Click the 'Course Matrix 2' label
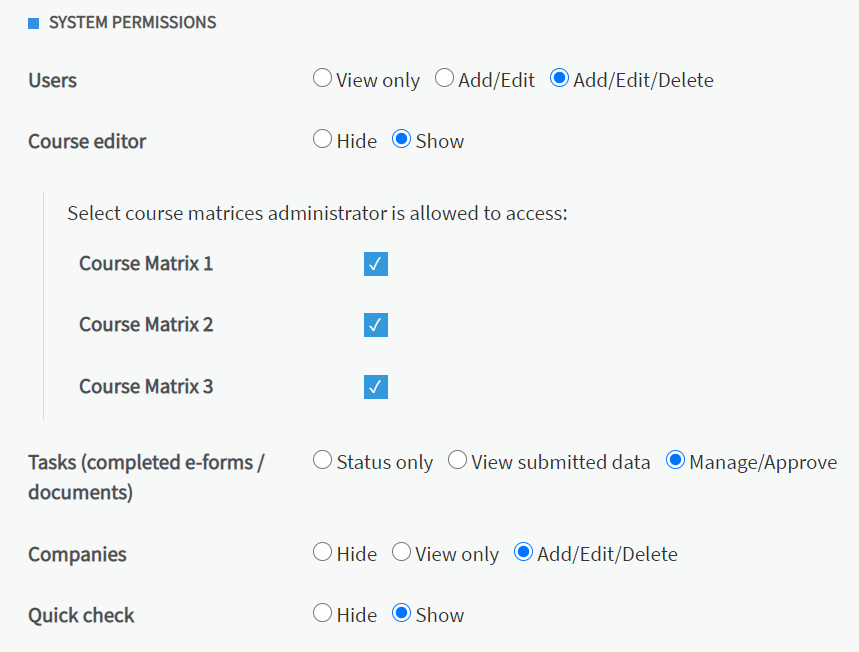The height and width of the screenshot is (652, 859). click(x=146, y=325)
